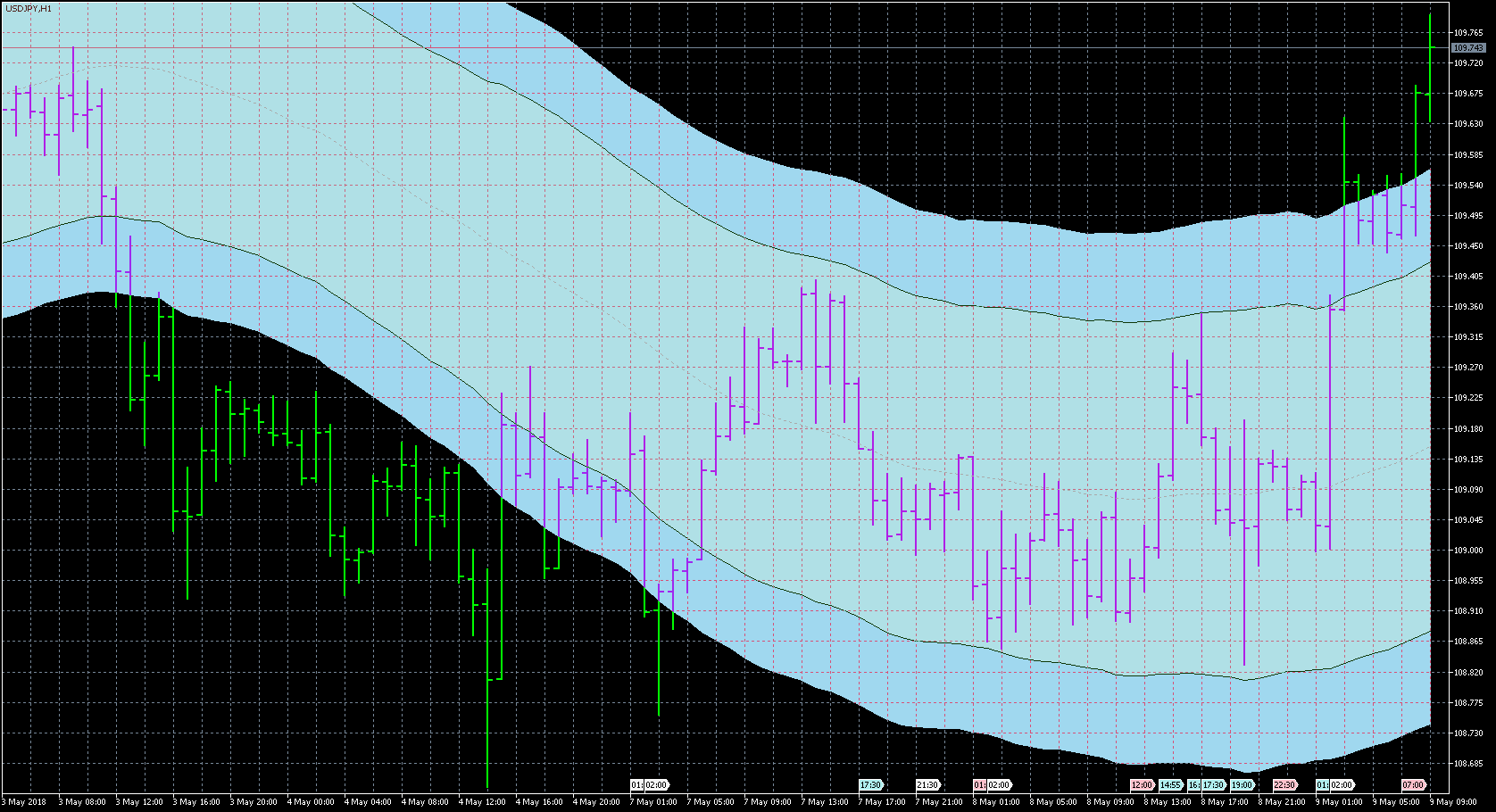
Task: Click the 7 May 09:00 time label
Action: (x=768, y=801)
